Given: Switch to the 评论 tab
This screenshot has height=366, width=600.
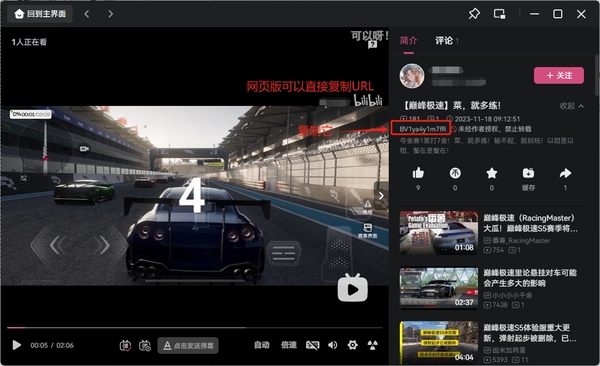Looking at the screenshot, I should [444, 41].
